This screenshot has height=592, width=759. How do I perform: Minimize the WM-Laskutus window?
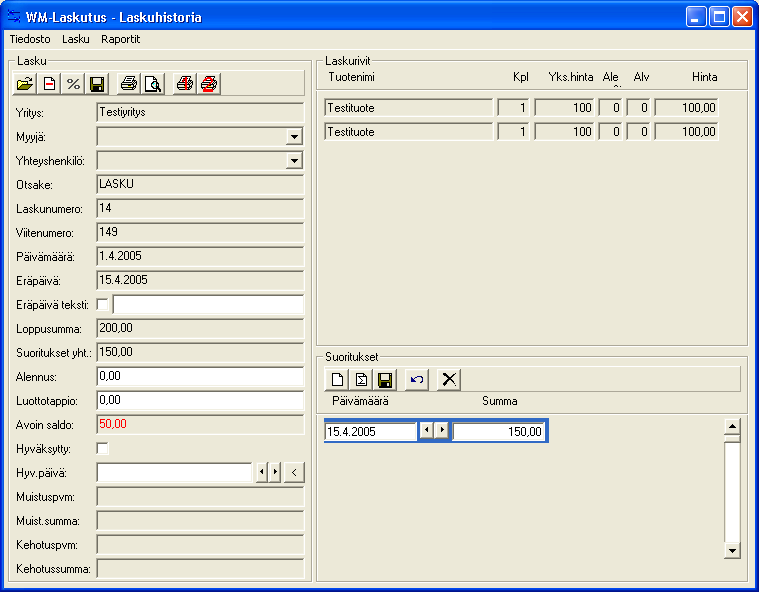pyautogui.click(x=696, y=17)
